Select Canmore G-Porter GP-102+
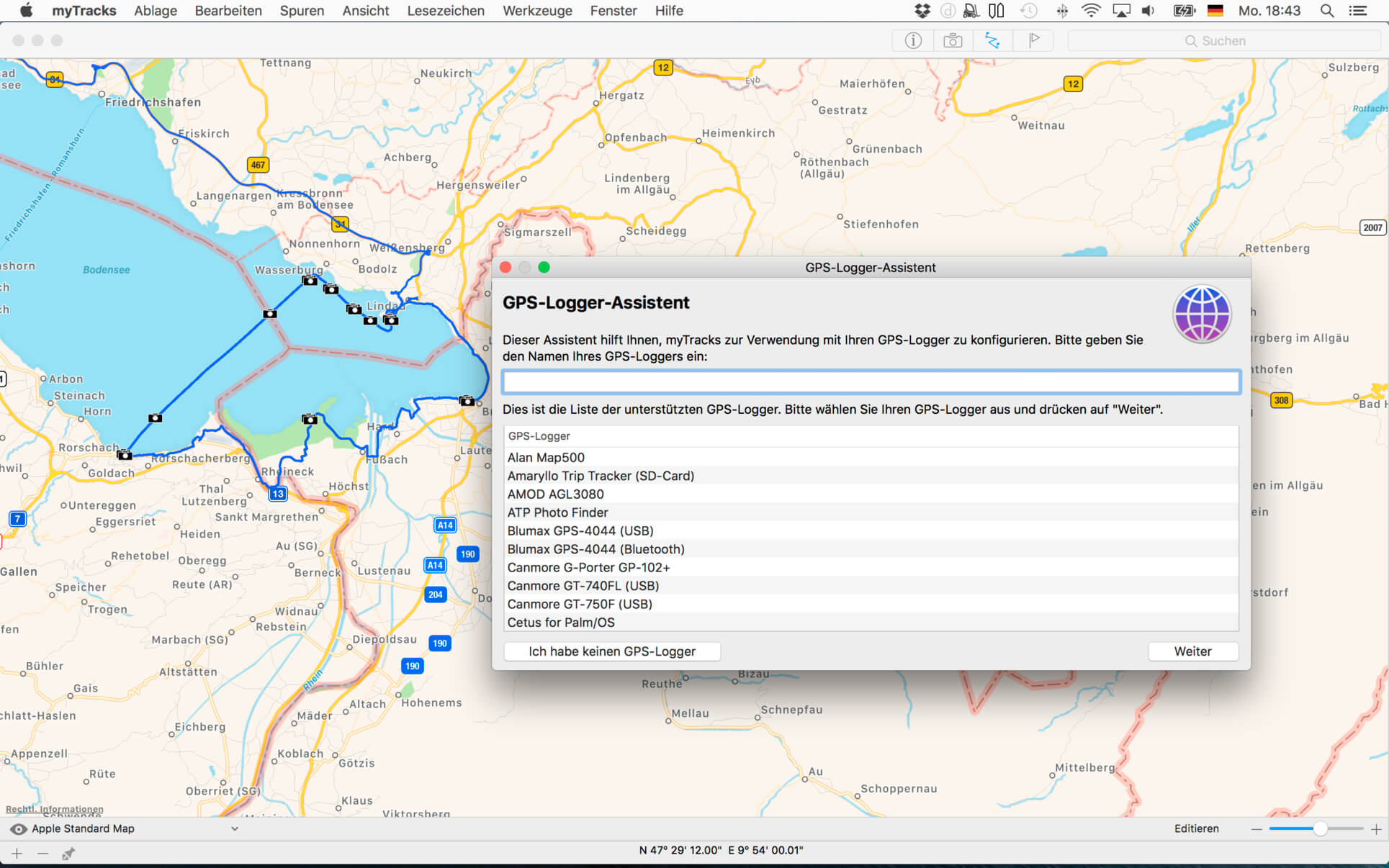This screenshot has width=1389, height=868. [871, 568]
